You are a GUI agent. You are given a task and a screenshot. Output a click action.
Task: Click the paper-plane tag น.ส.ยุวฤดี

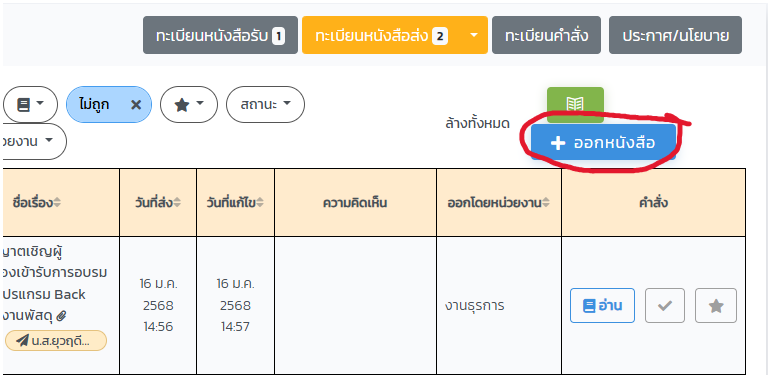56,341
